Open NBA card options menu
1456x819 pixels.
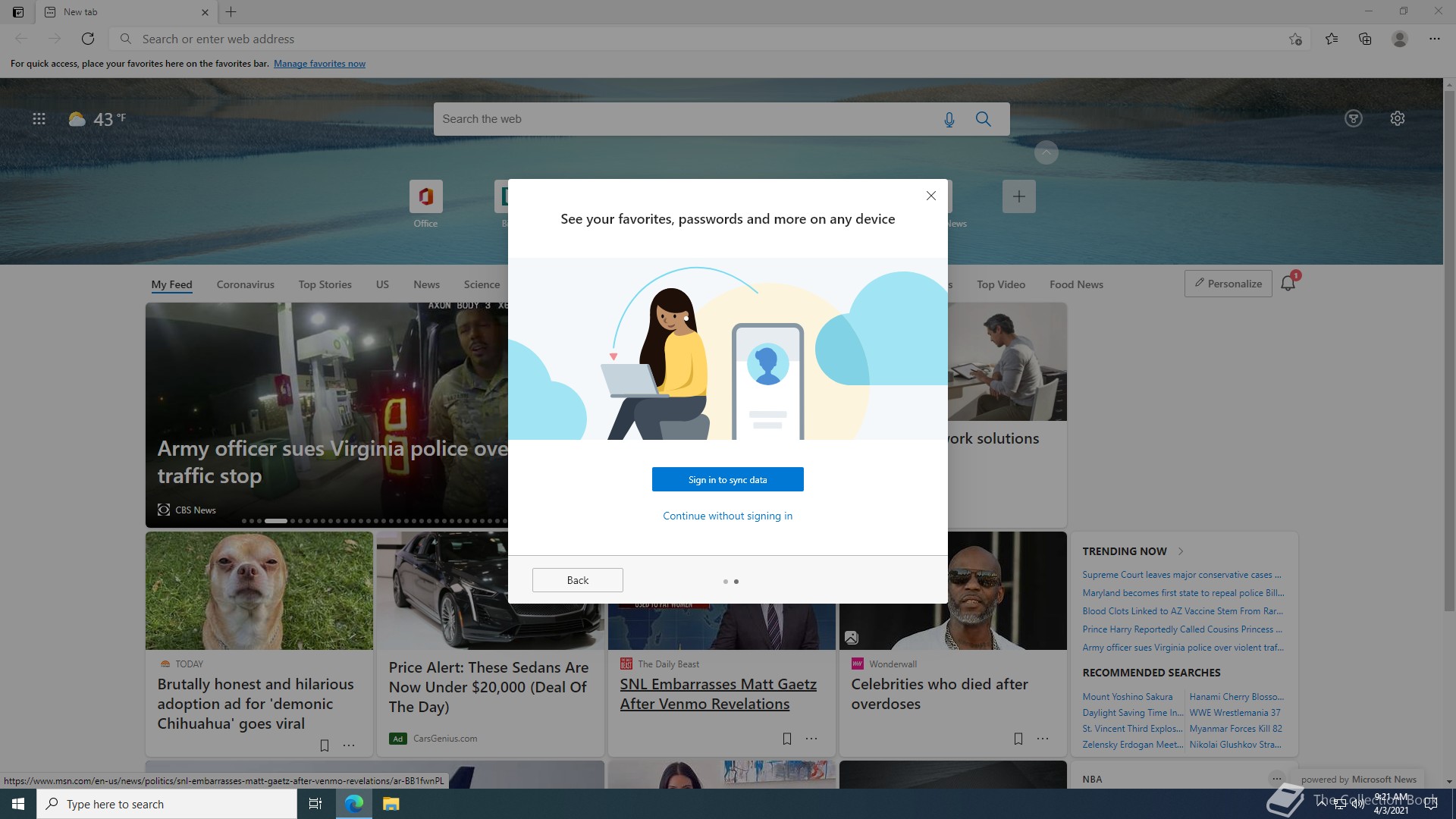tap(1277, 779)
